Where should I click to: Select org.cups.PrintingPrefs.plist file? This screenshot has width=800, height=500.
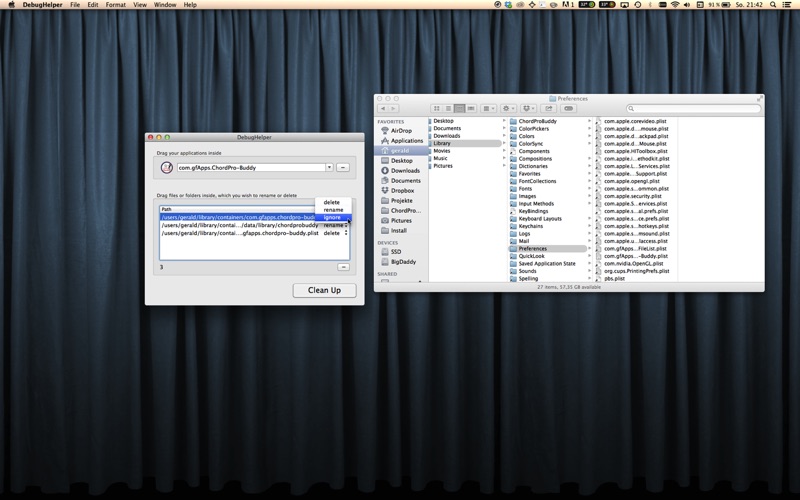pyautogui.click(x=636, y=271)
